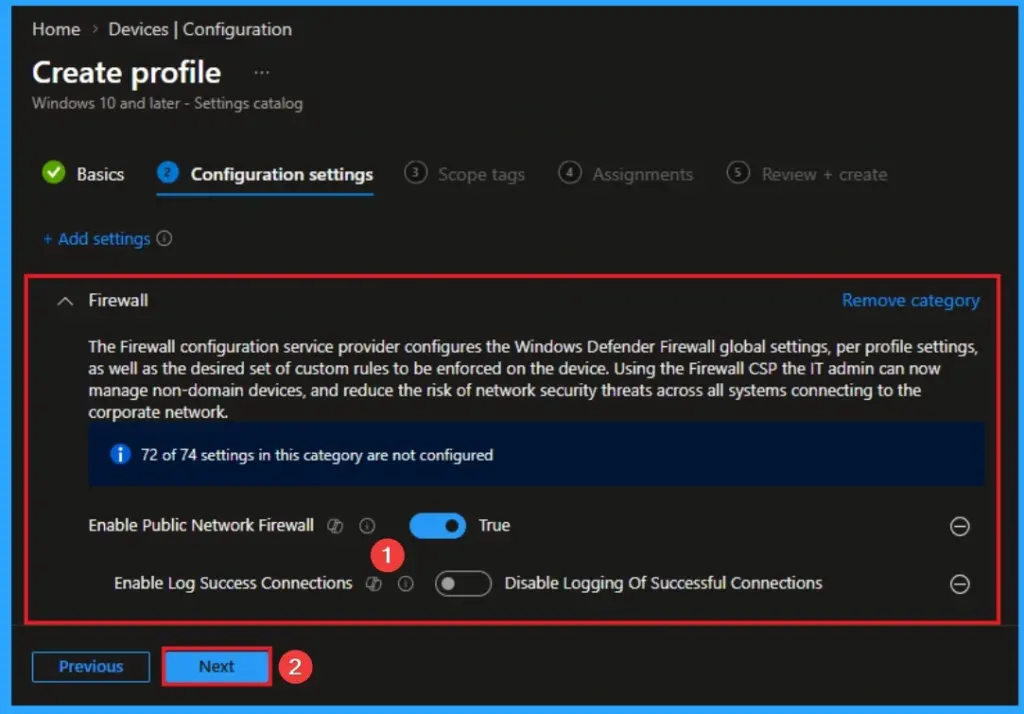Click the info icon in the blue banner
This screenshot has width=1024, height=714.
point(120,455)
